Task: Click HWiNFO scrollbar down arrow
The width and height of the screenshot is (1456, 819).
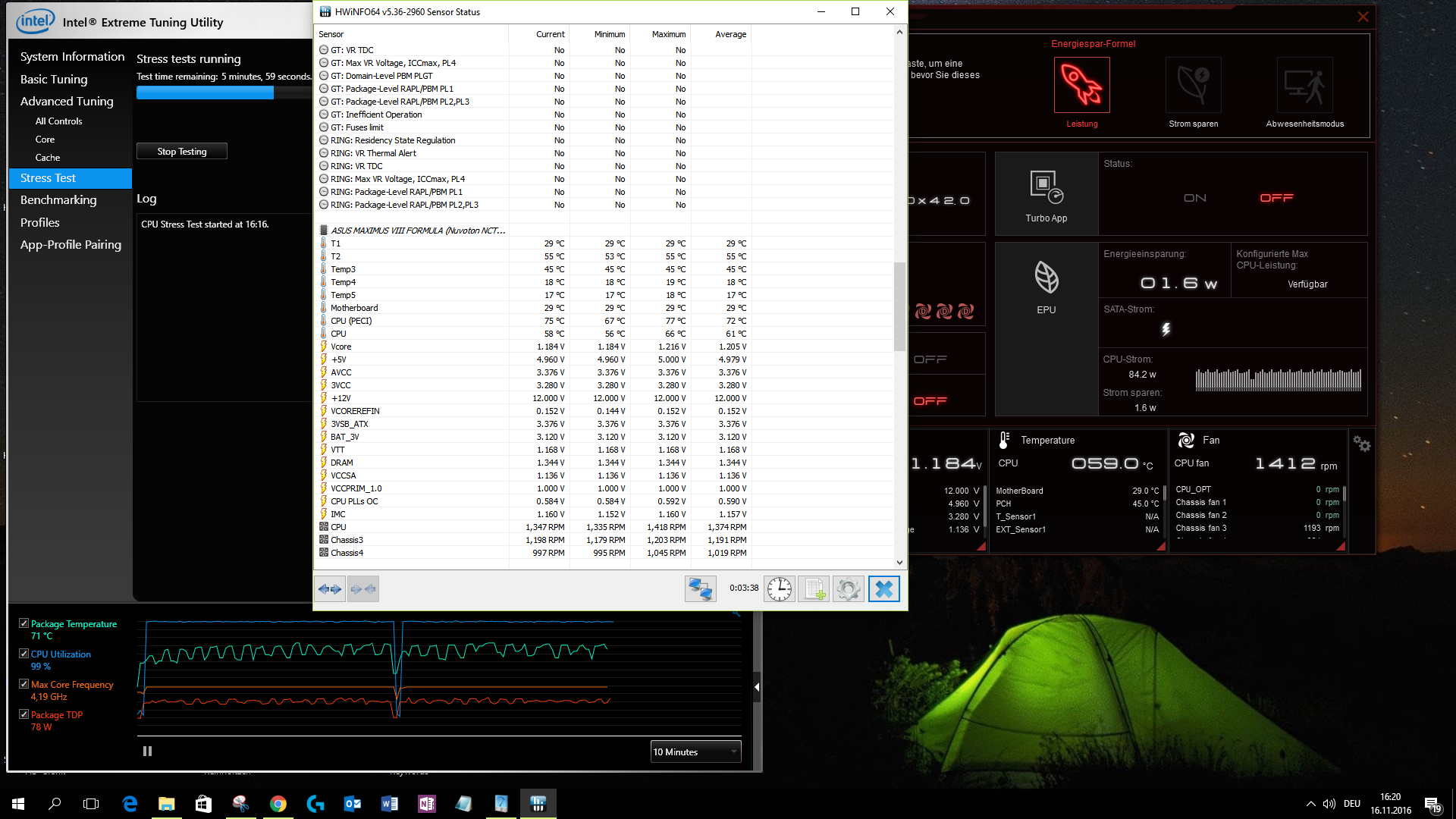Action: click(899, 563)
